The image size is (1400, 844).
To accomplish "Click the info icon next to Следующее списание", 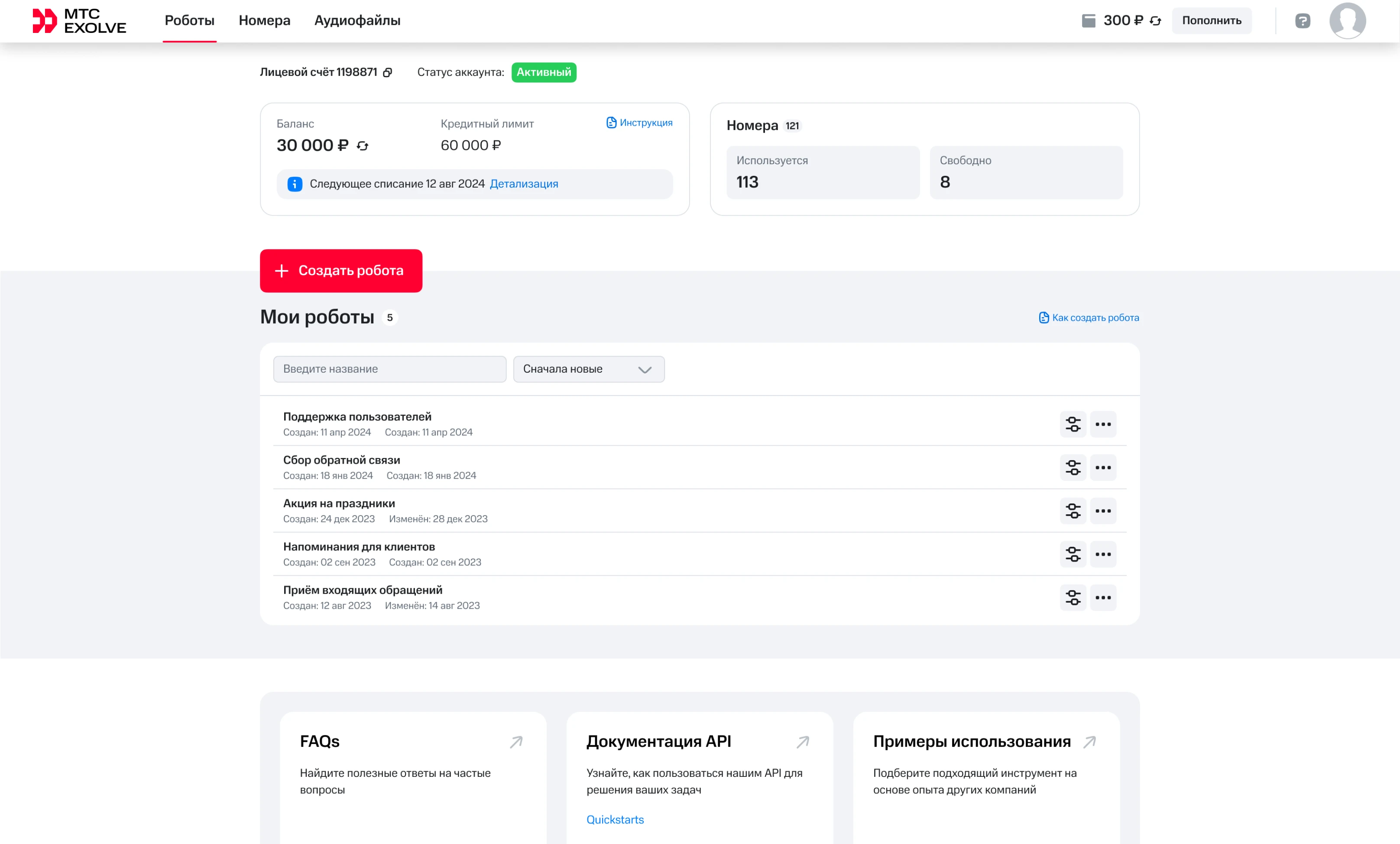I will pos(294,184).
